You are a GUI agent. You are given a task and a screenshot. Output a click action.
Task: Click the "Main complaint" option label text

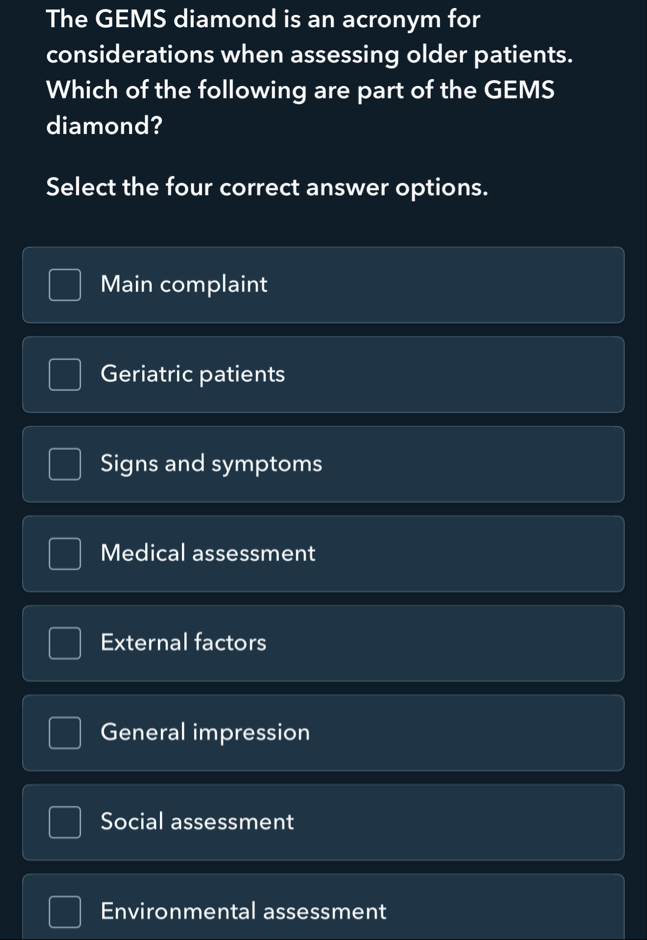pyautogui.click(x=184, y=285)
